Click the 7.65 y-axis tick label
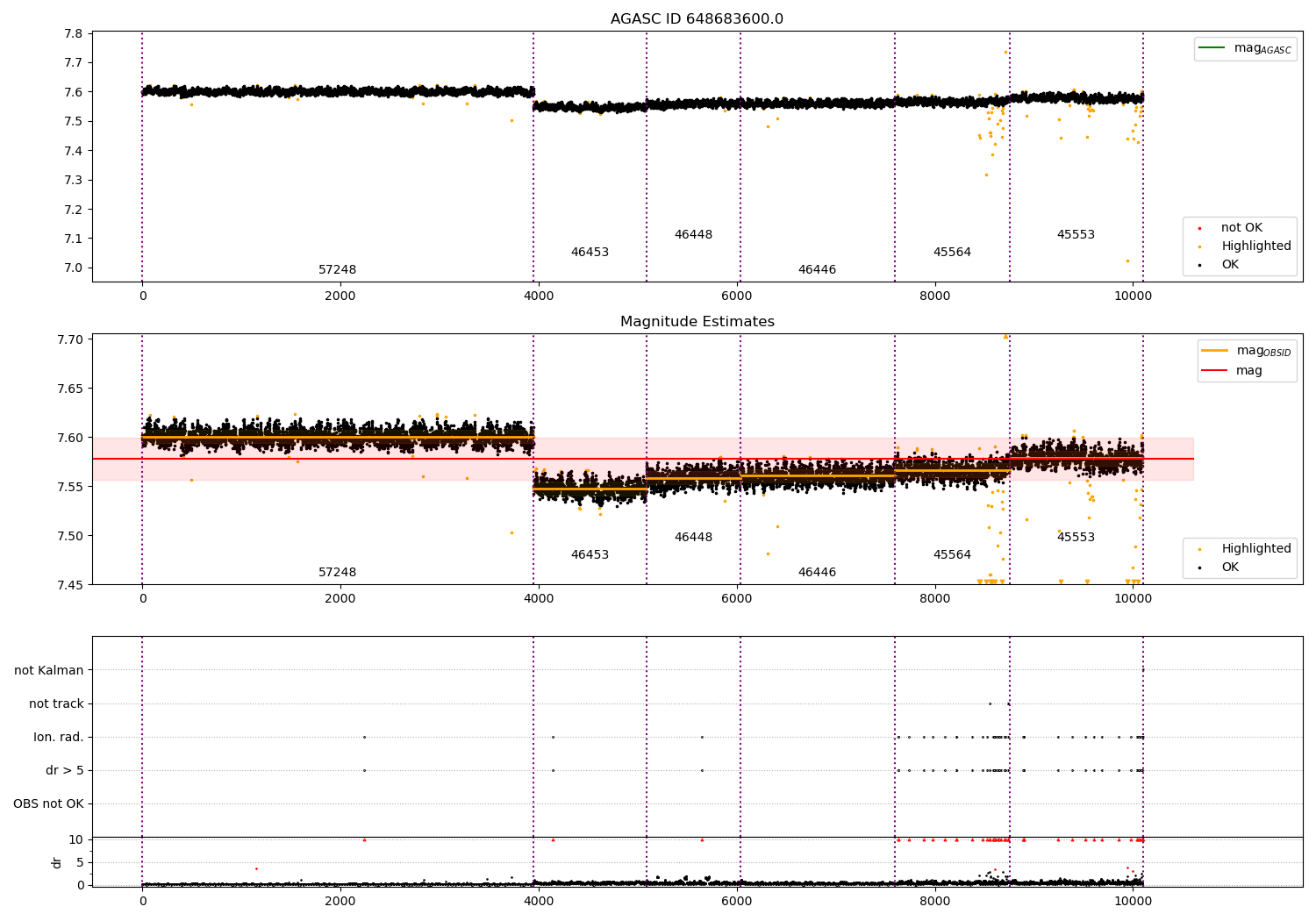The width and height of the screenshot is (1316, 921). pyautogui.click(x=70, y=389)
